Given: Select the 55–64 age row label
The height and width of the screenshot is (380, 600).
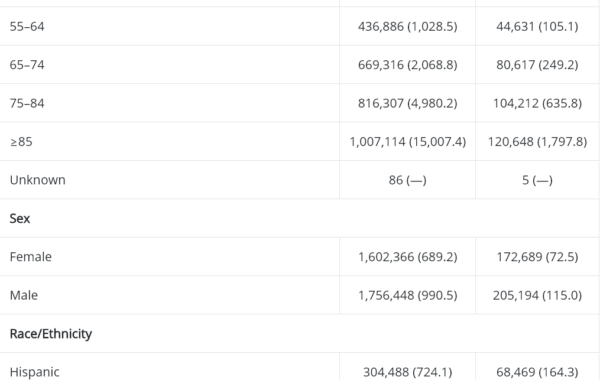Looking at the screenshot, I should pos(27,26).
